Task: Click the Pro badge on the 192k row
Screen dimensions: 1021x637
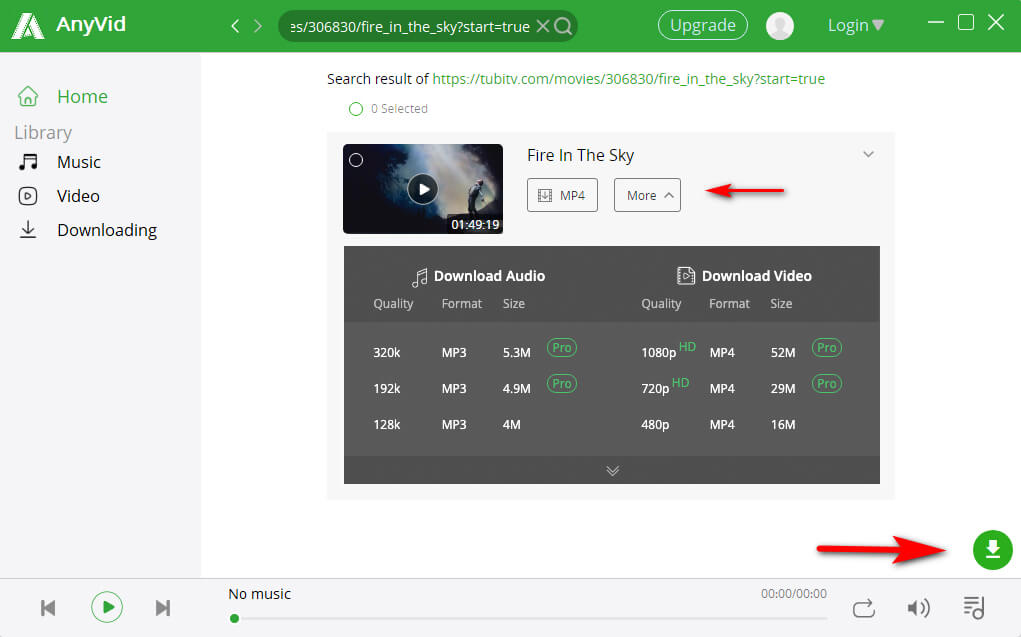Action: tap(562, 384)
